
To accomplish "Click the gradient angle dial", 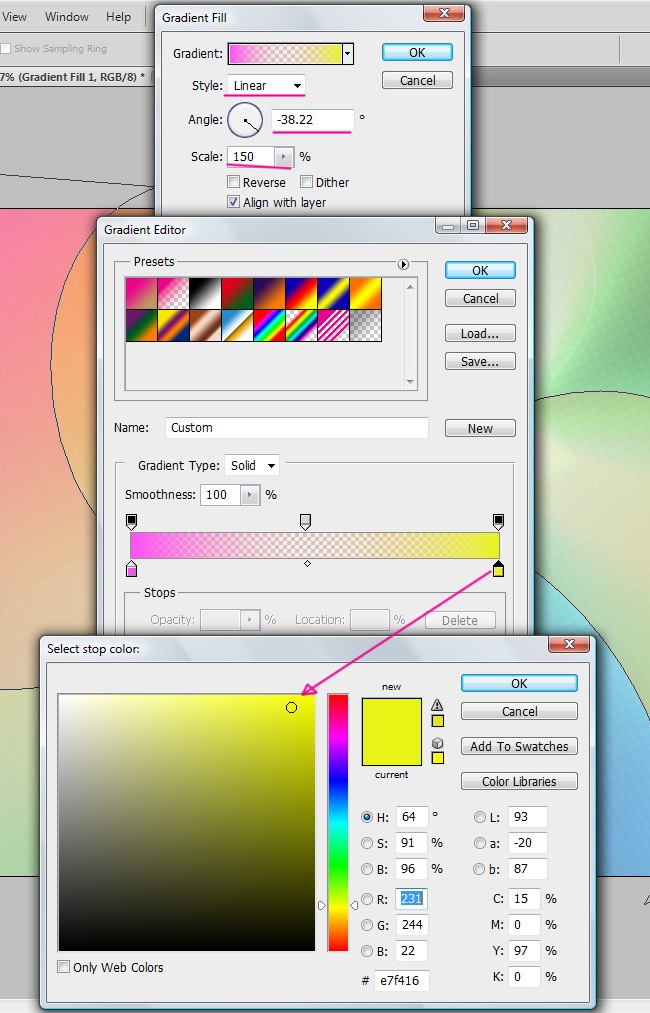I will pyautogui.click(x=245, y=122).
